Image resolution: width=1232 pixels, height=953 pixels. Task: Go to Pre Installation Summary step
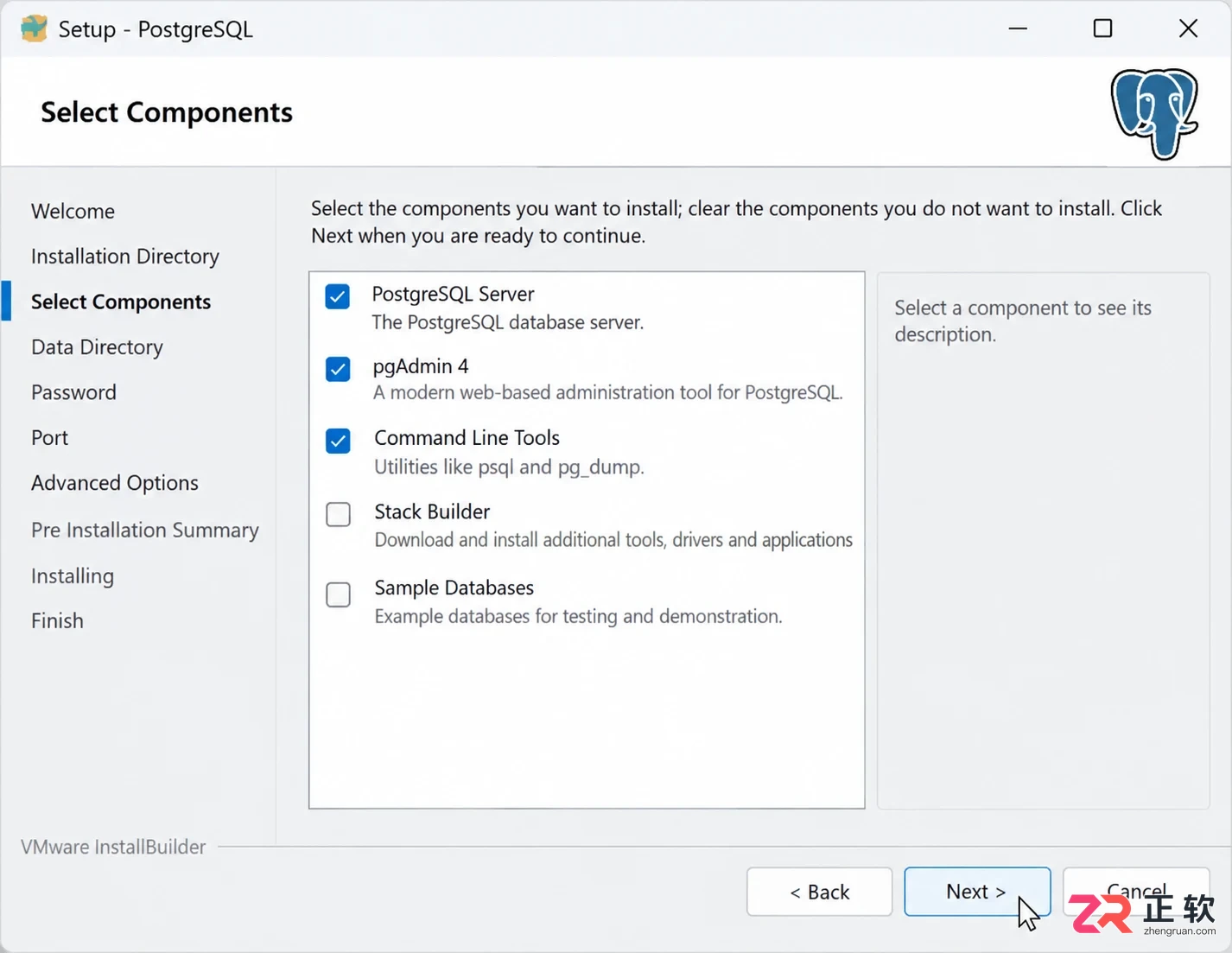[x=145, y=530]
